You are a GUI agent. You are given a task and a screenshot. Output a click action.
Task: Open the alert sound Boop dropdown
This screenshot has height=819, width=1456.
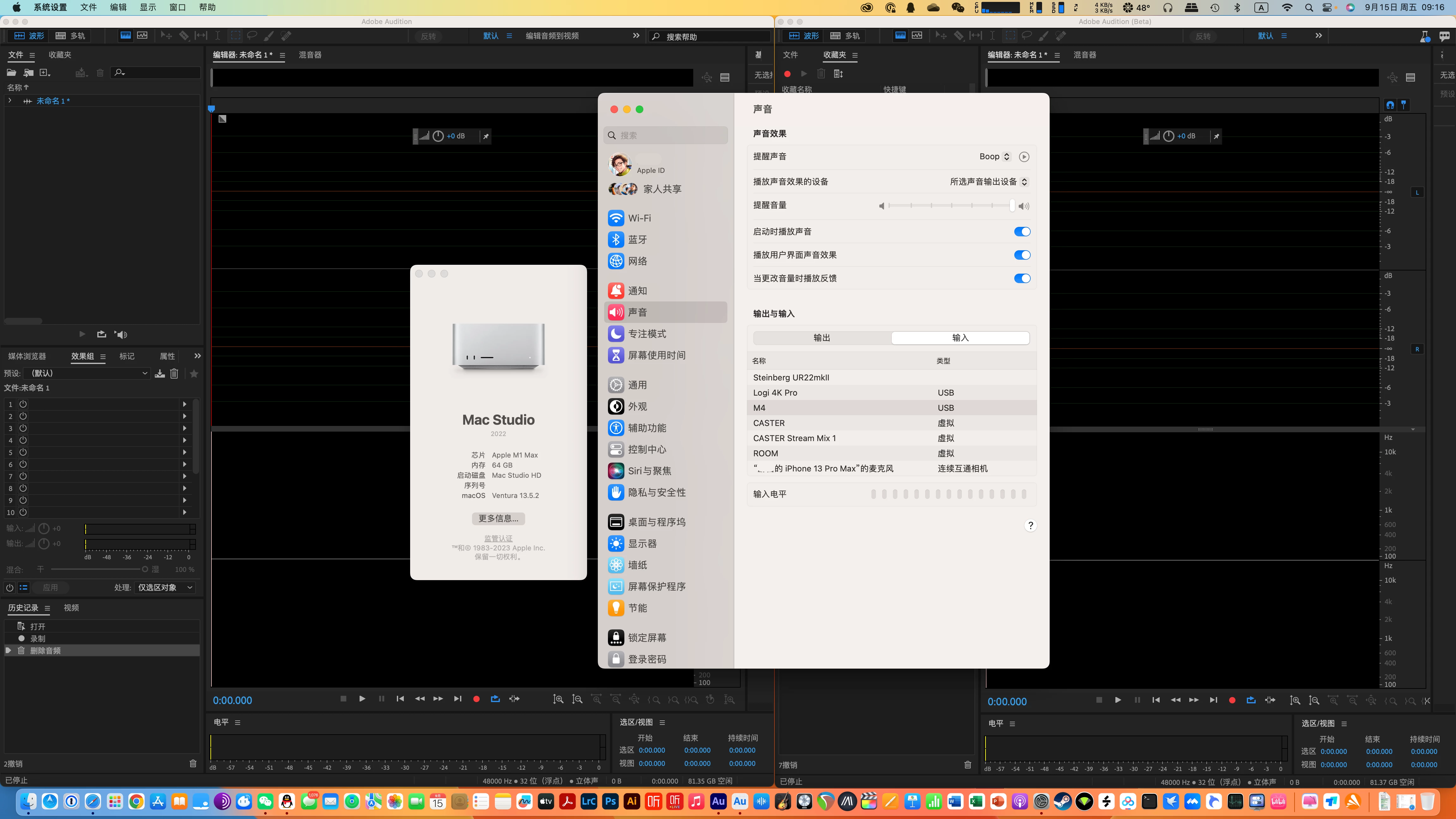click(x=995, y=157)
